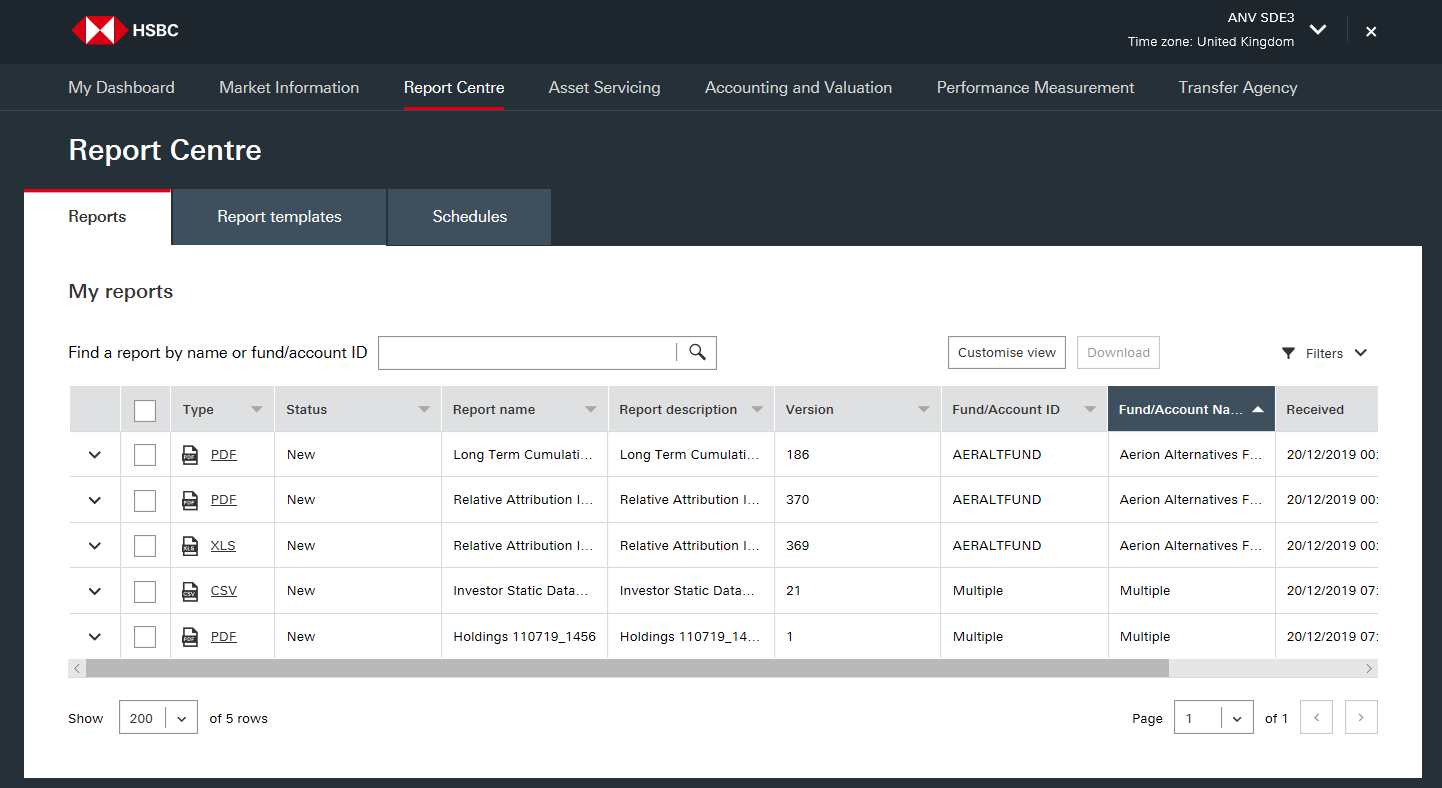Open the Asset Servicing menu
1442x788 pixels.
[604, 88]
